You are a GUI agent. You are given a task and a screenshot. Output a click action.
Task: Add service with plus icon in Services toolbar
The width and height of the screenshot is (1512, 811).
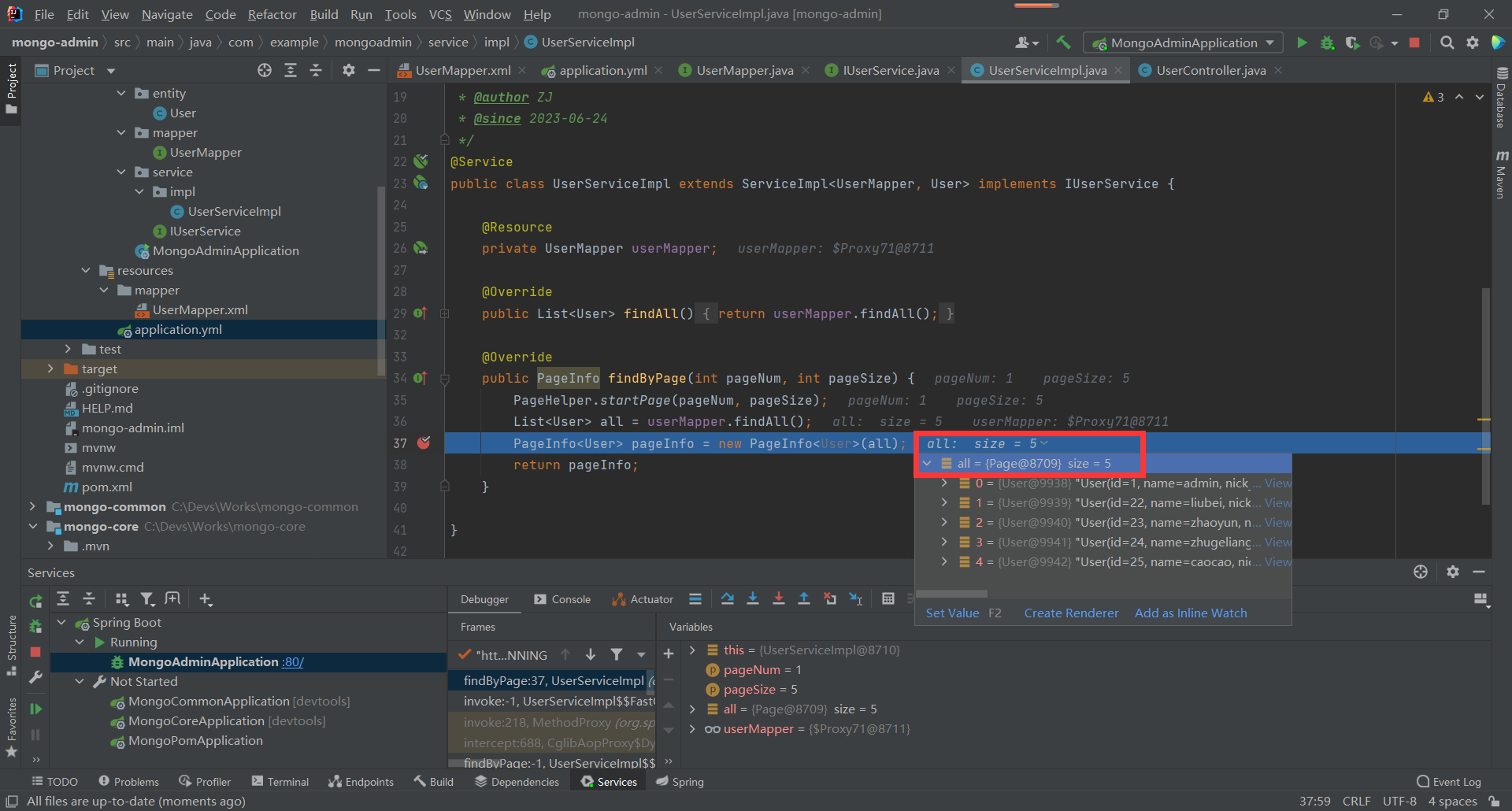point(206,599)
